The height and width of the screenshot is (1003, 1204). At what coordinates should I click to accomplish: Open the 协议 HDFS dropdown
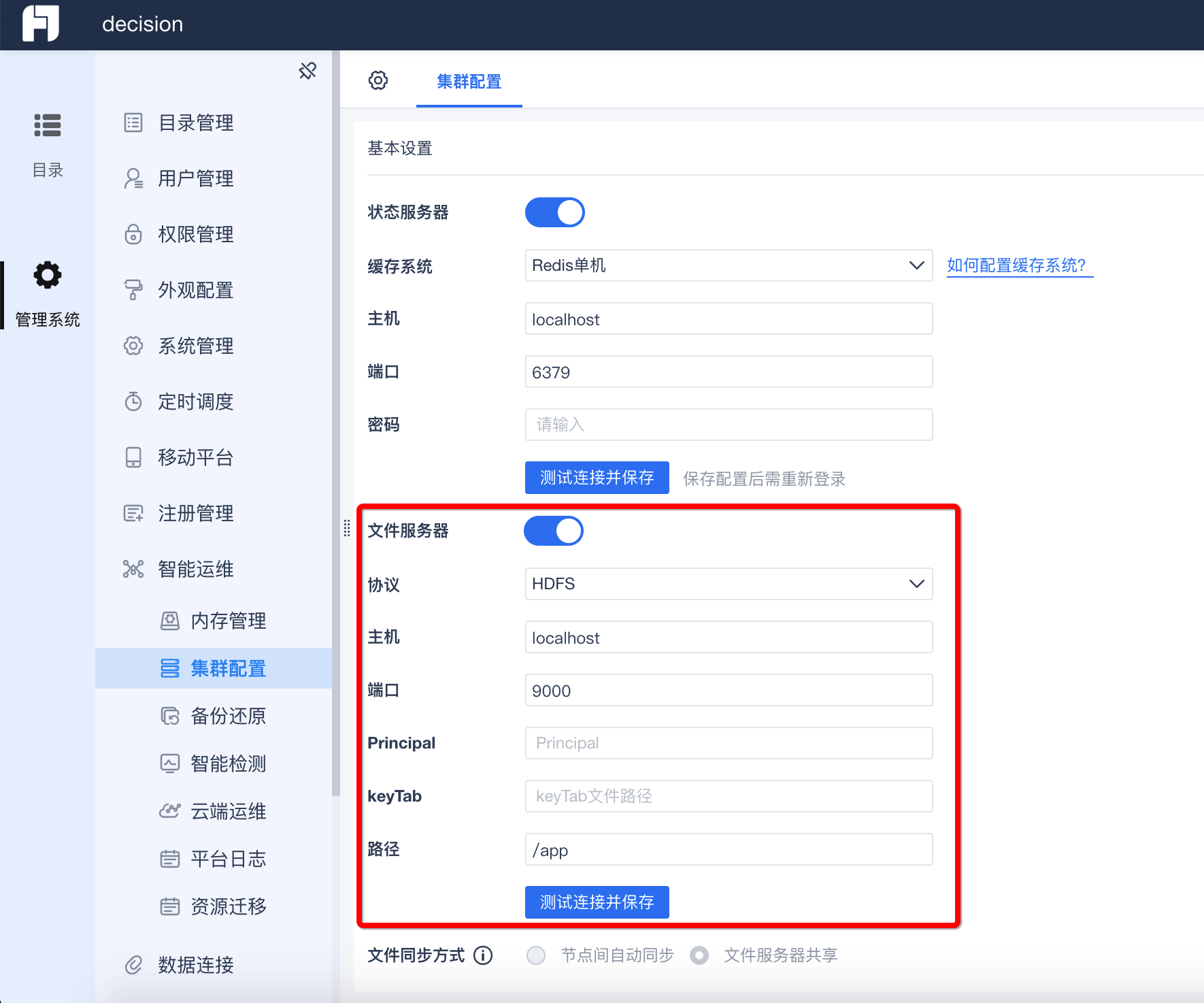729,584
